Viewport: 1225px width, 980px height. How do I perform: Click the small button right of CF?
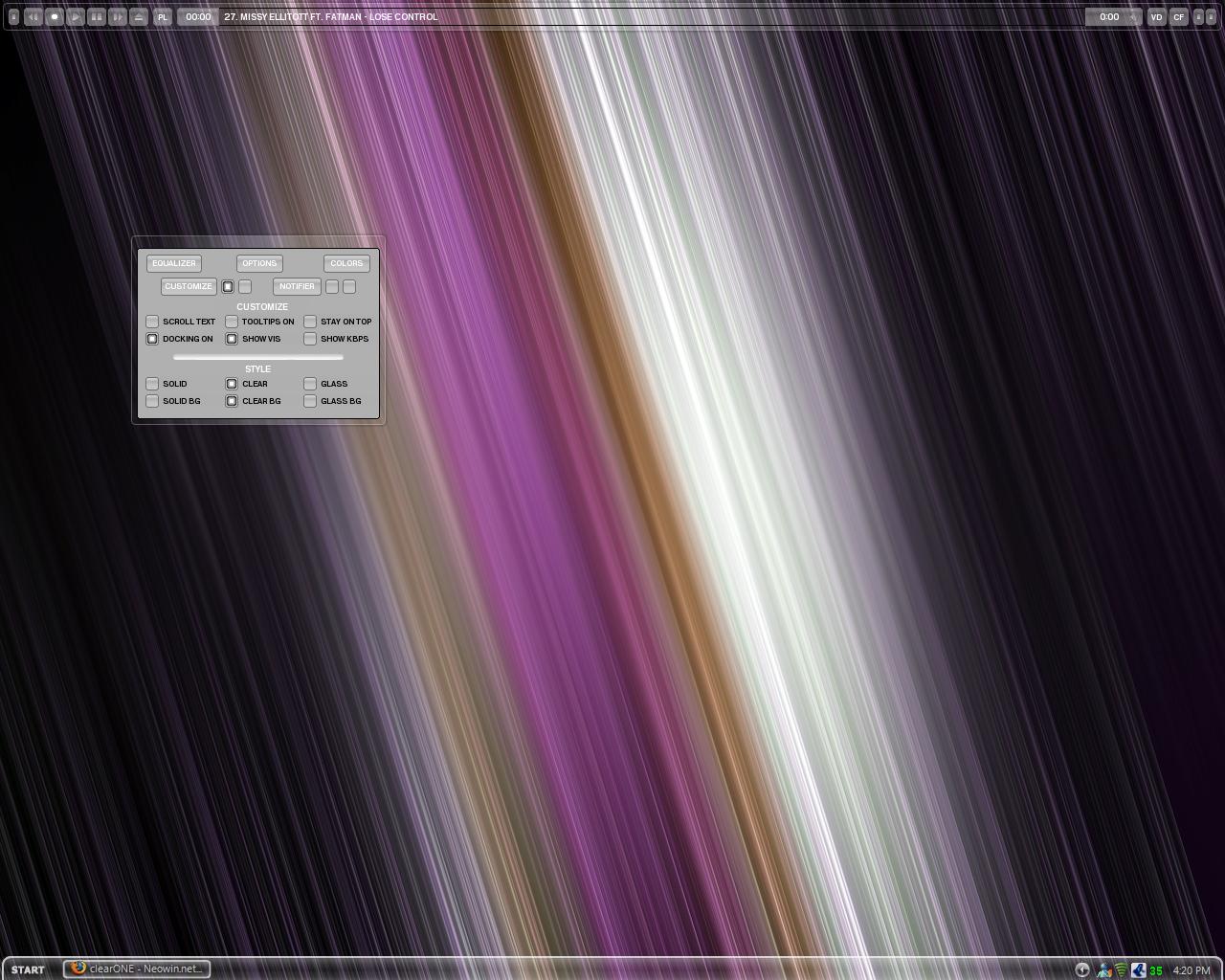coord(1198,16)
